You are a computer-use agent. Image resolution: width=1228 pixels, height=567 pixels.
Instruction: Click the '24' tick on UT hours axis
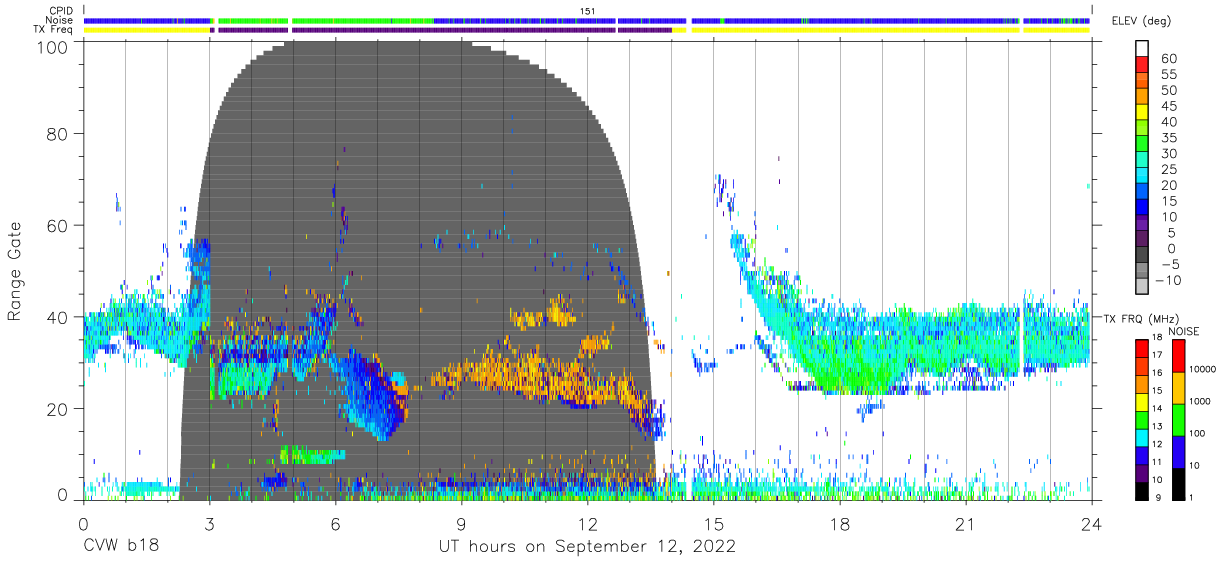point(1092,525)
